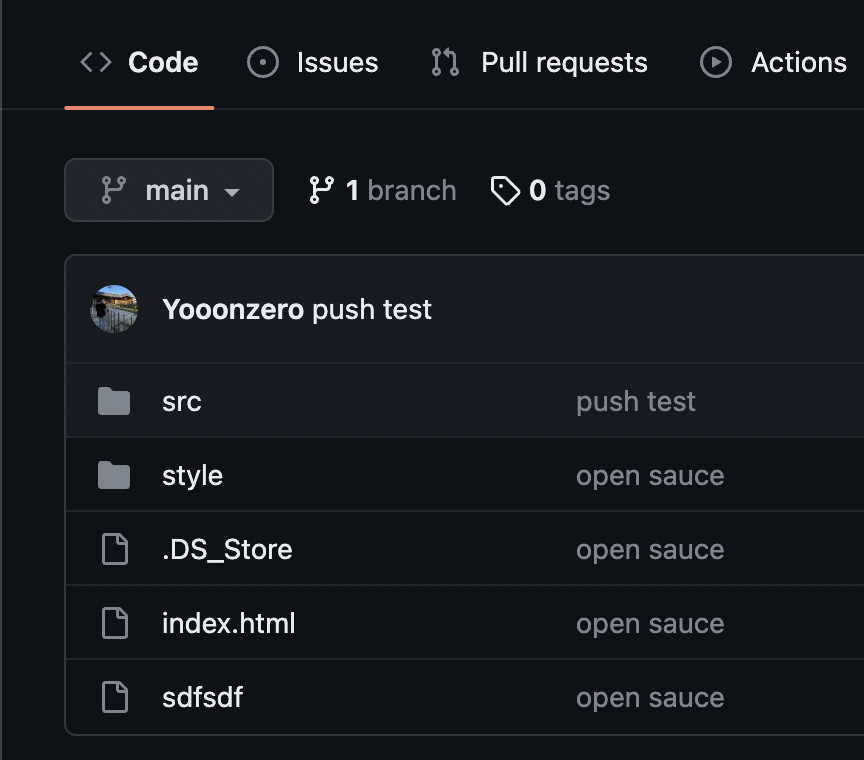This screenshot has height=760, width=864.
Task: Open the Actions tab
Action: click(773, 63)
